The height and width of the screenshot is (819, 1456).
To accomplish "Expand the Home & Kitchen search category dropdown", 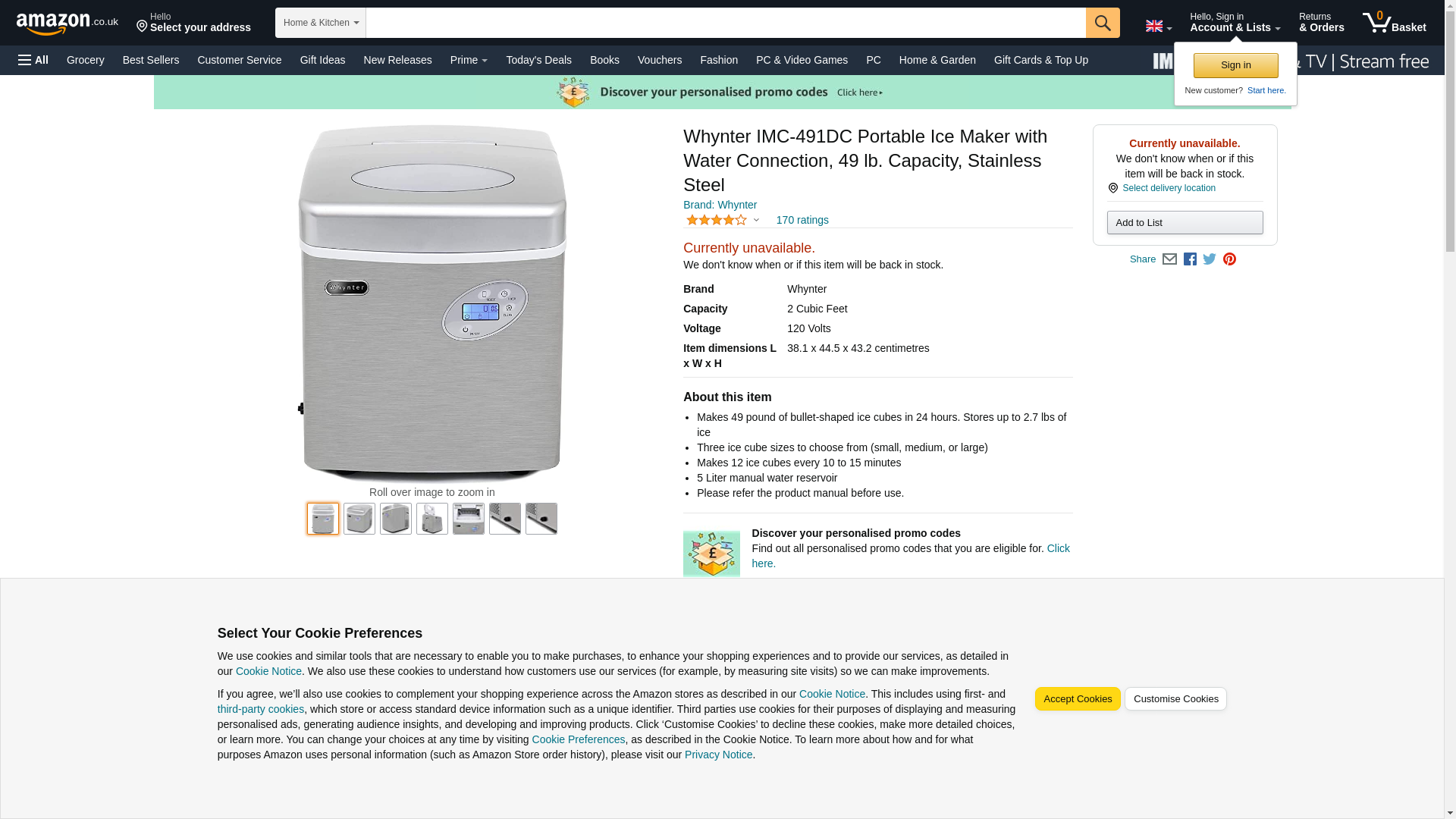I will click(x=321, y=23).
